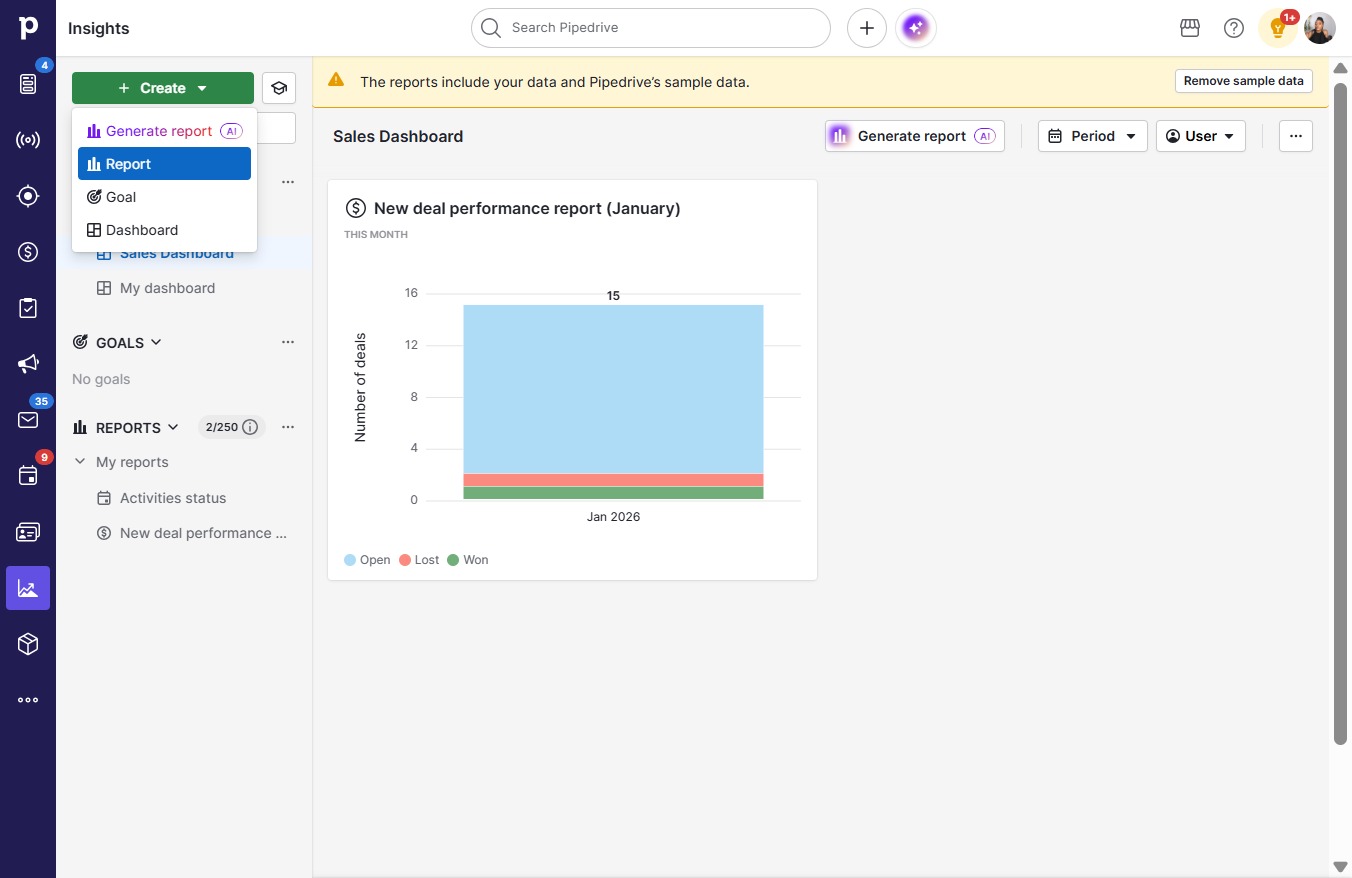This screenshot has height=878, width=1352.
Task: Click Generate report button in dashboard header
Action: point(915,136)
